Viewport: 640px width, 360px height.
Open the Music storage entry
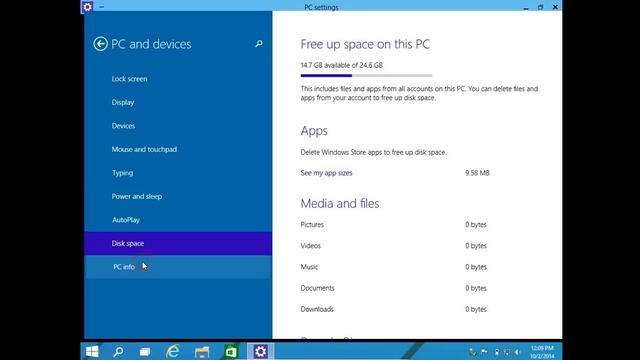309,267
